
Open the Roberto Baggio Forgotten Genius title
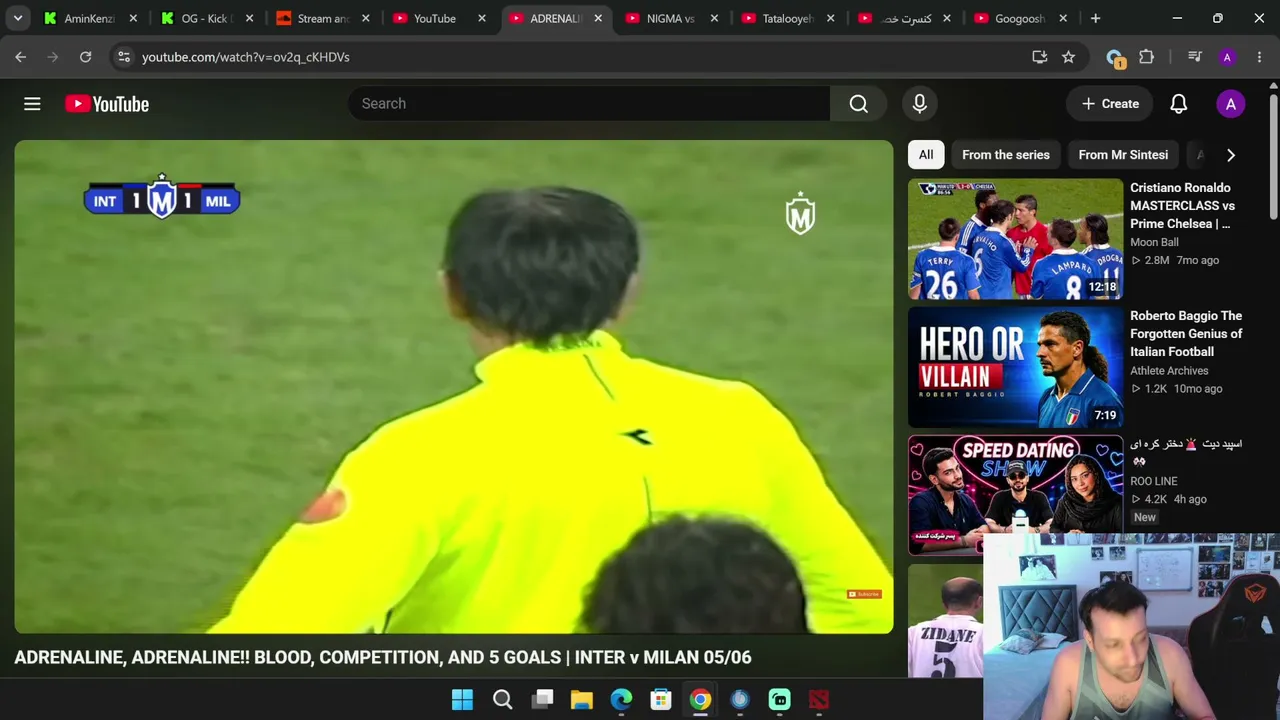click(1186, 334)
